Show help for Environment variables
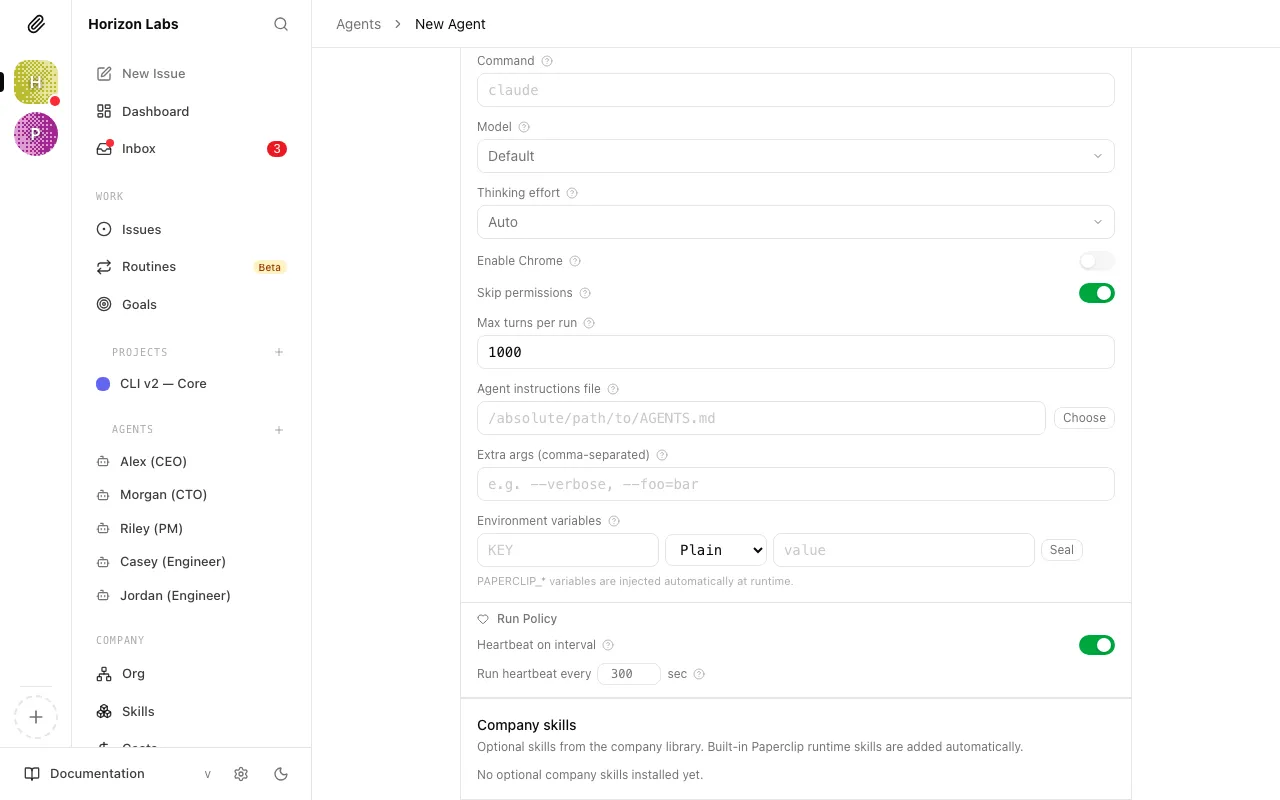This screenshot has width=1280, height=800. point(614,521)
